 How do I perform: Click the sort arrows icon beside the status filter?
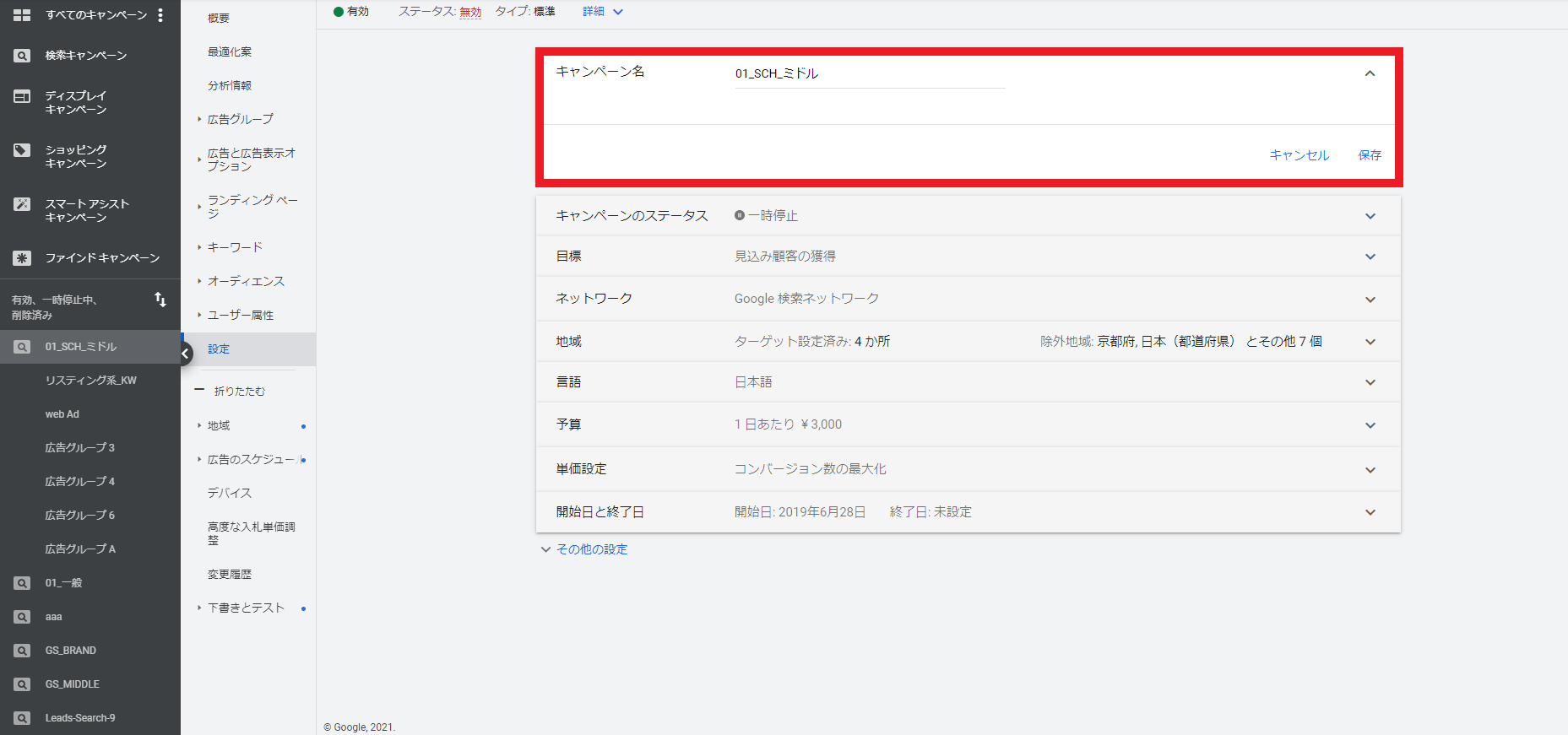pyautogui.click(x=160, y=300)
